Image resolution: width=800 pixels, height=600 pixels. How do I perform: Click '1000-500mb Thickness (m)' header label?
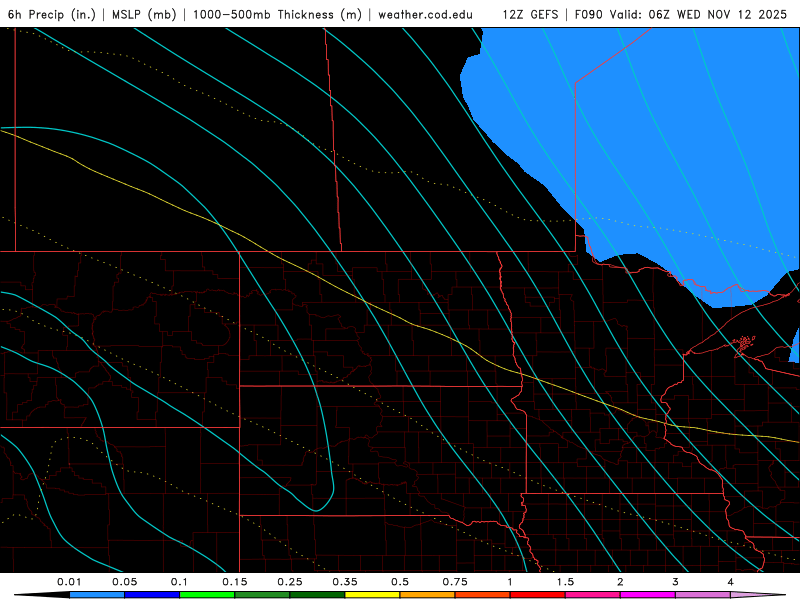pyautogui.click(x=277, y=14)
